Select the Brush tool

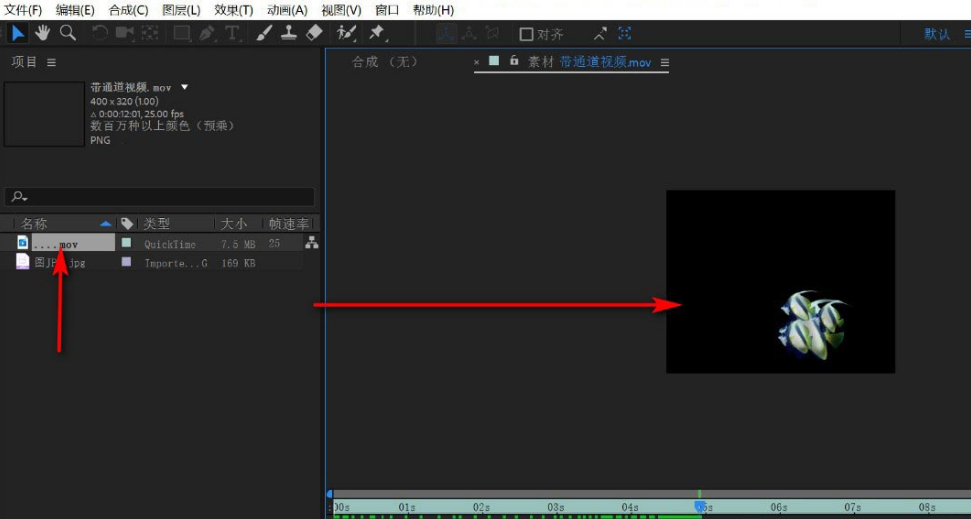pos(264,33)
